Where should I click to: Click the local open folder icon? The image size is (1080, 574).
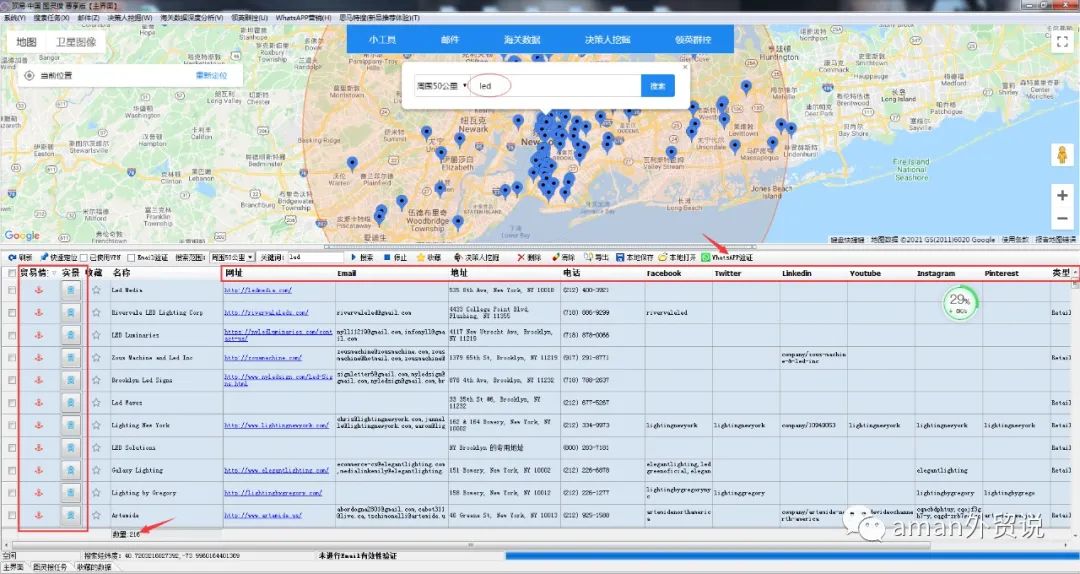tap(663, 257)
